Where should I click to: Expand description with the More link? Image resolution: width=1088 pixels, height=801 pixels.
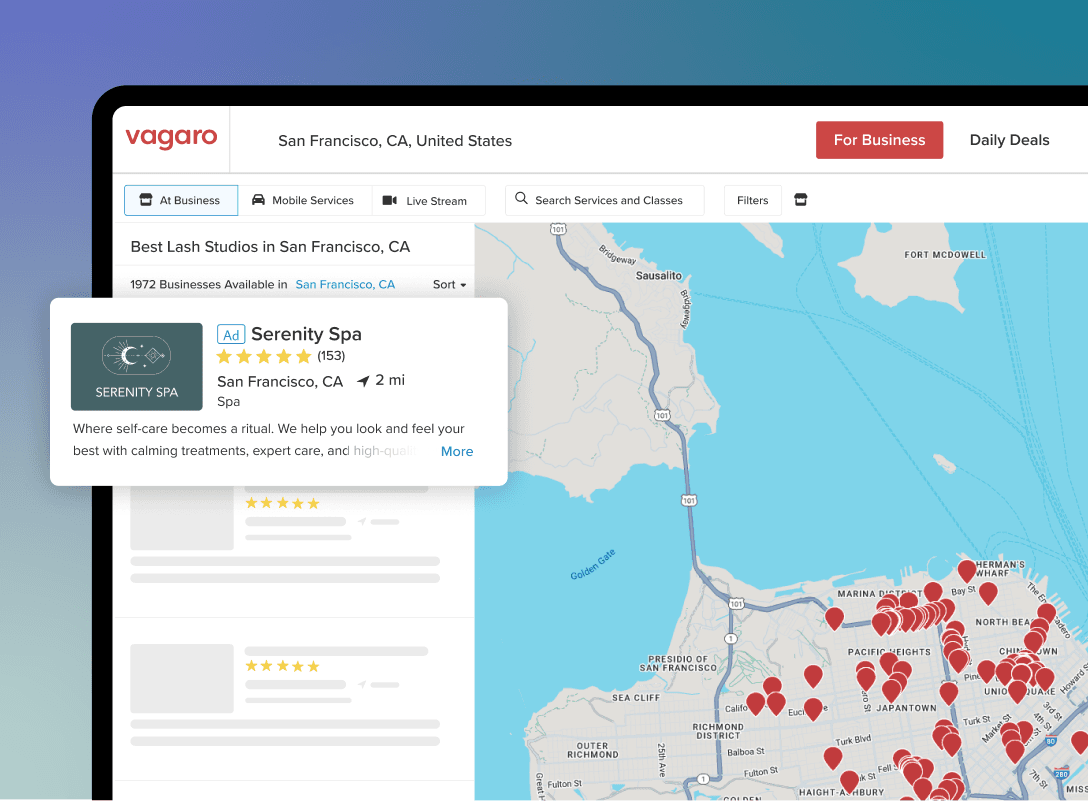457,451
